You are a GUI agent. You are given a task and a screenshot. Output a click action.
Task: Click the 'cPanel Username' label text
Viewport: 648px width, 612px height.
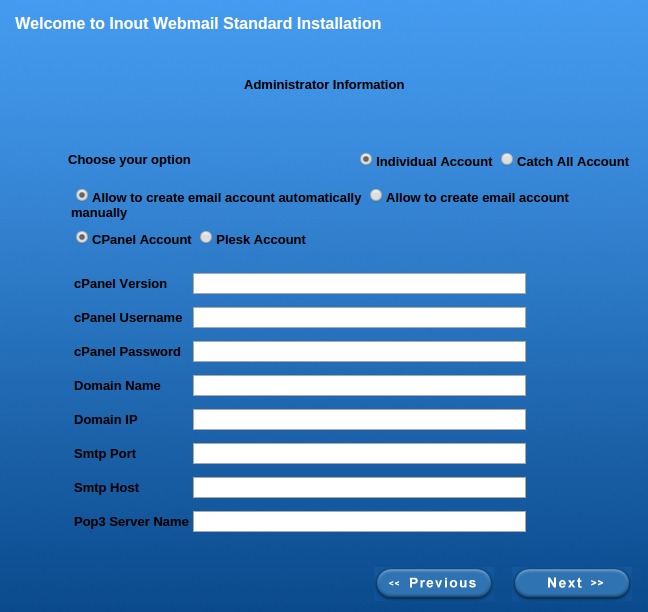pos(128,318)
